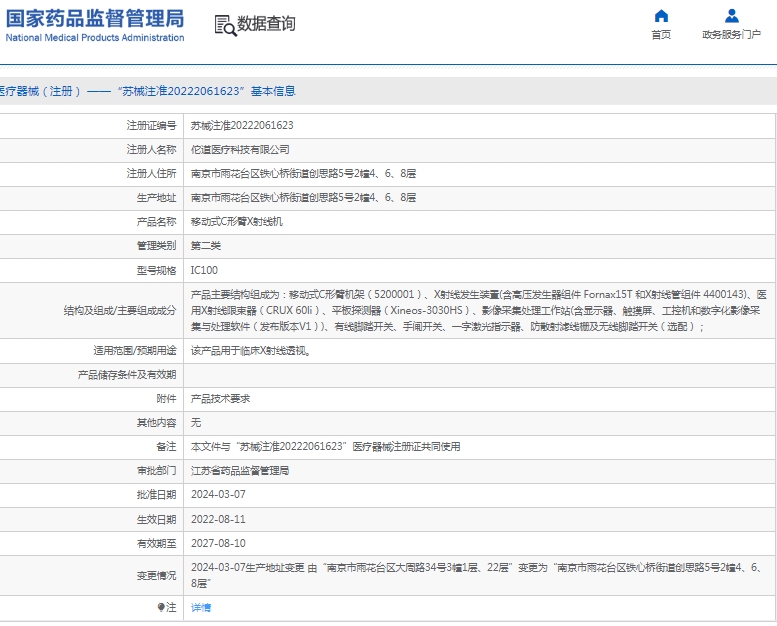777x626 pixels.
Task: Select approval department 江苏省药品监督管理局
Action: coord(240,470)
